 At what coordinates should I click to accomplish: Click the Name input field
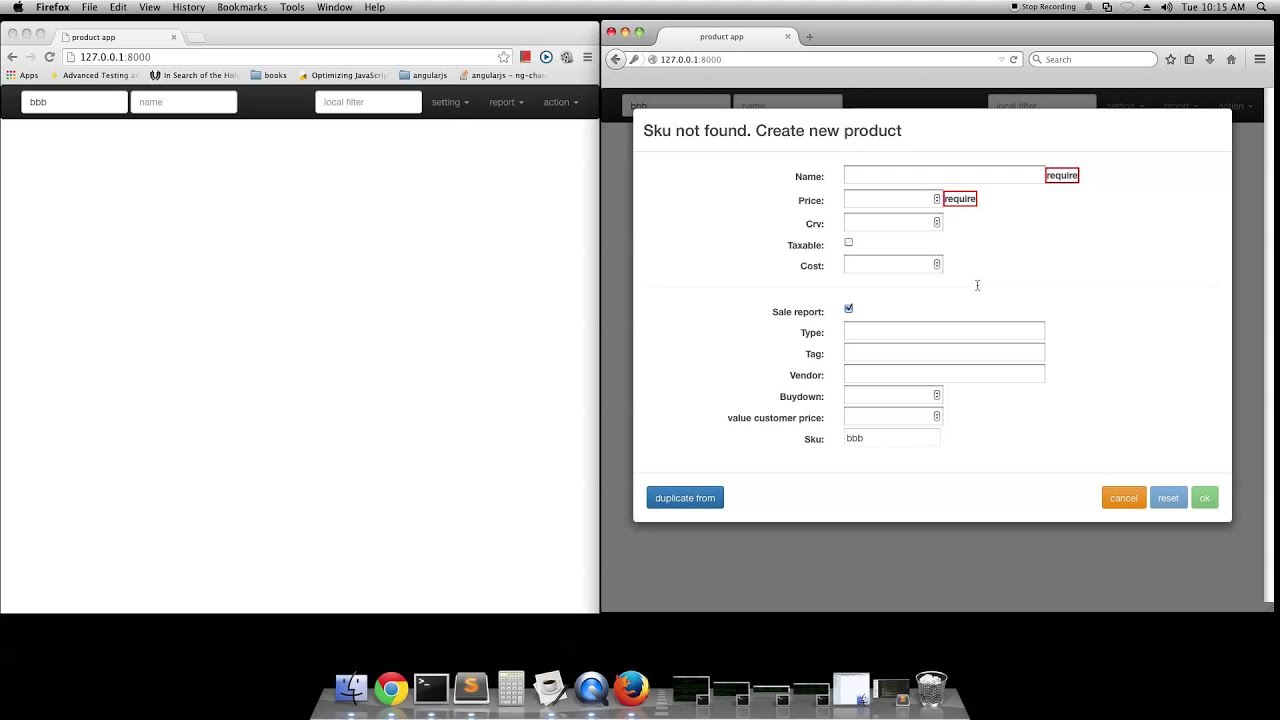tap(944, 175)
